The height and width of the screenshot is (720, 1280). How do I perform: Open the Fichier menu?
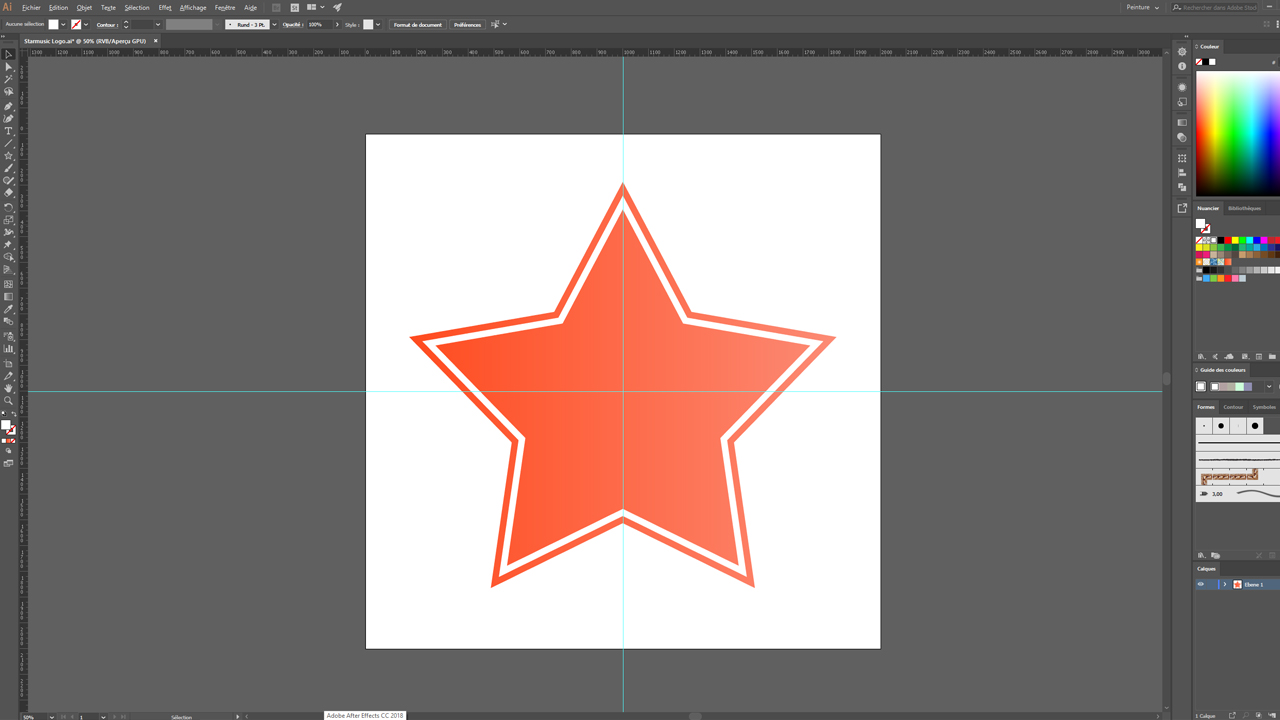pyautogui.click(x=31, y=7)
